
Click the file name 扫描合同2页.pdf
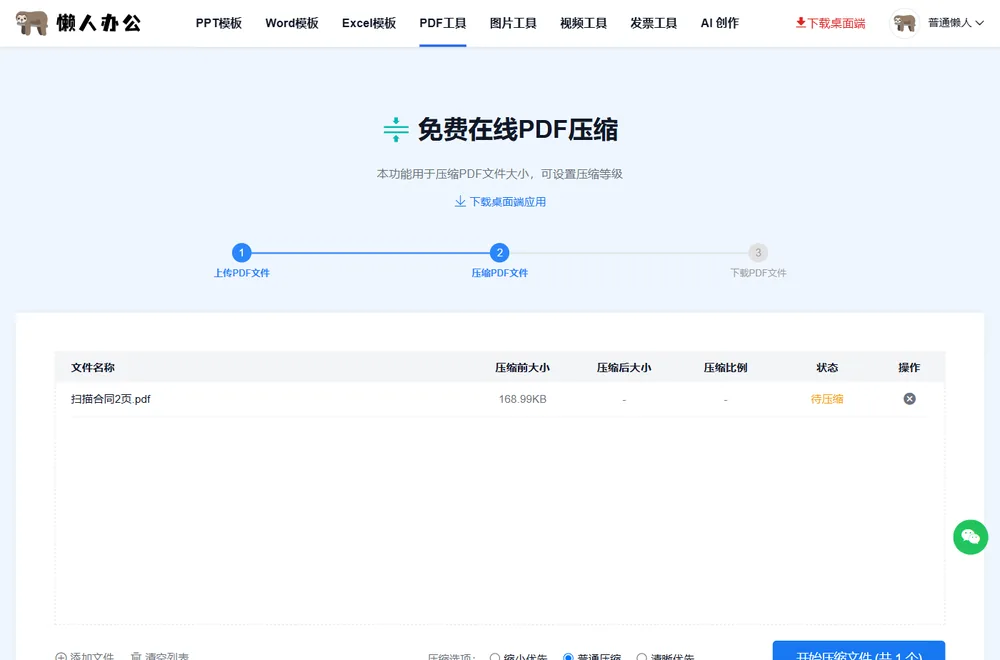(110, 399)
